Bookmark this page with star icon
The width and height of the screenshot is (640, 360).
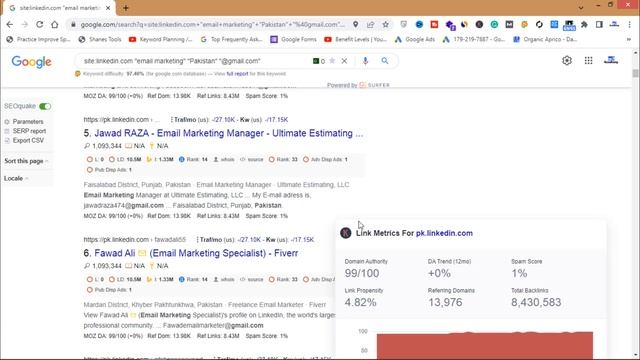tap(385, 24)
